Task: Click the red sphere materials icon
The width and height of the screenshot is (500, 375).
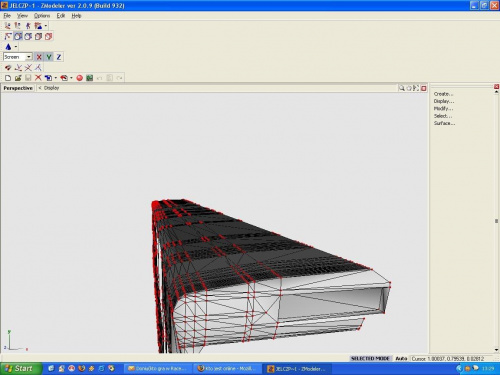Action: tap(79, 78)
